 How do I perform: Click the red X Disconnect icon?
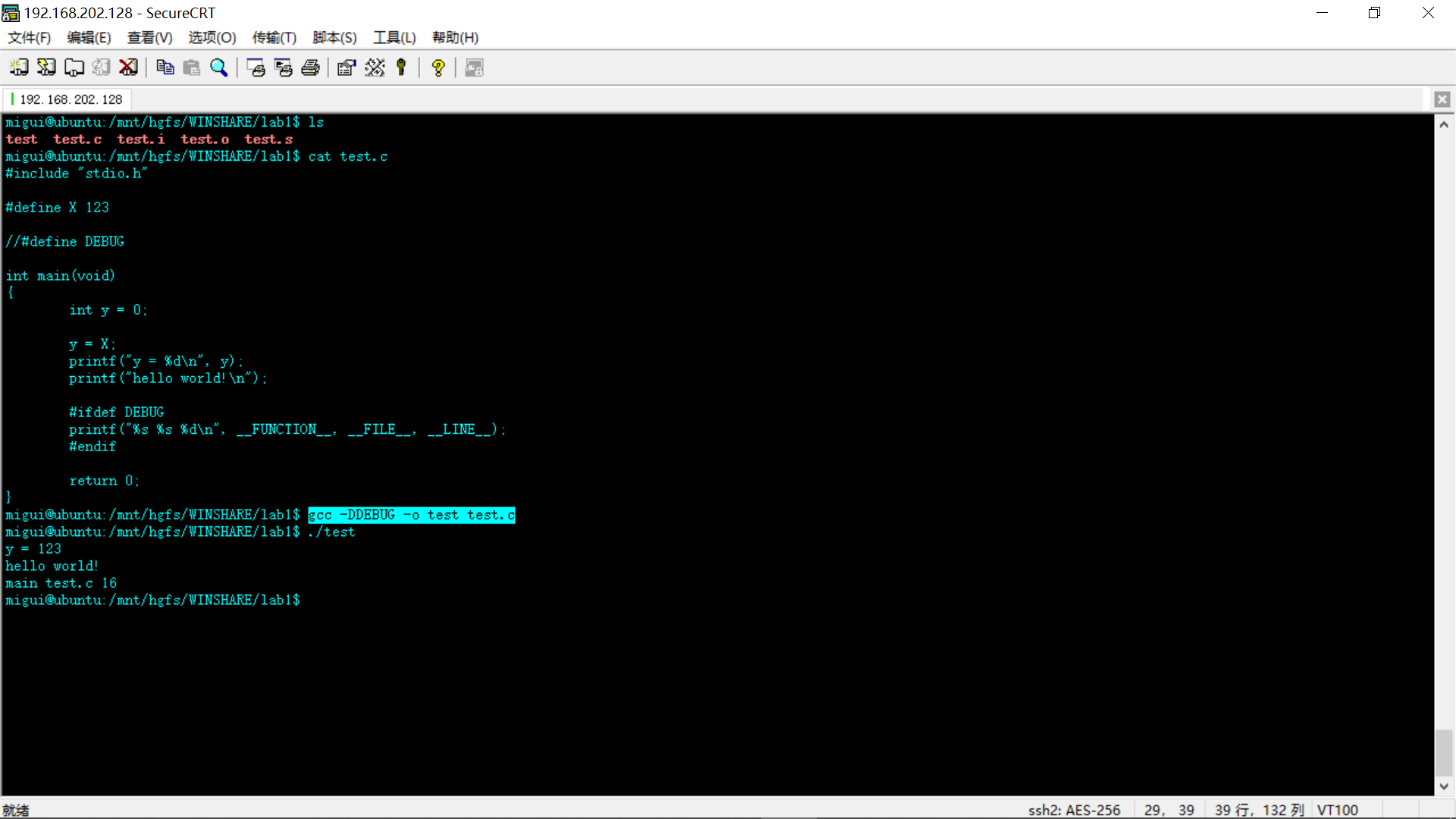point(128,67)
